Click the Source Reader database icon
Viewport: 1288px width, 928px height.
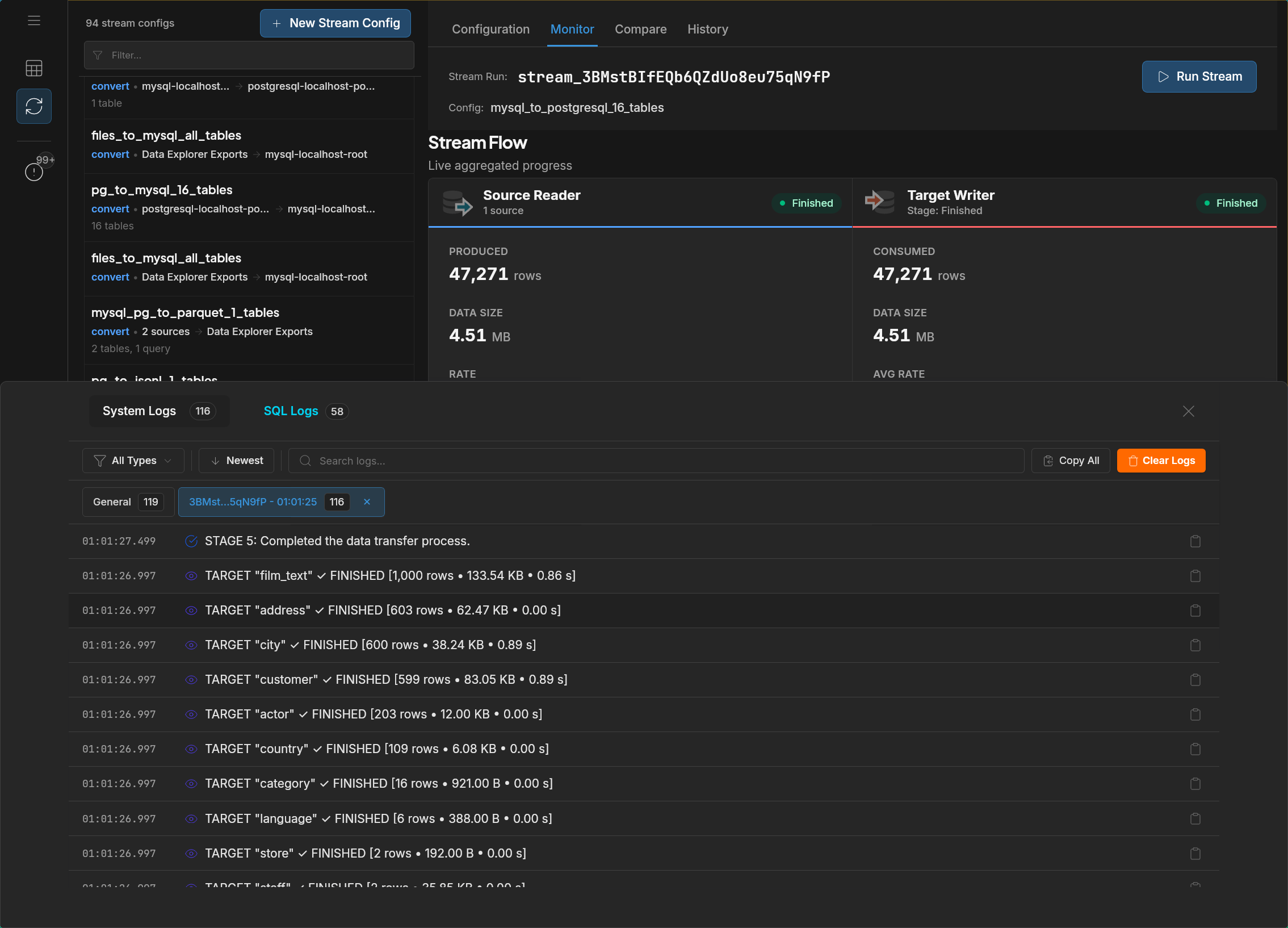[457, 203]
